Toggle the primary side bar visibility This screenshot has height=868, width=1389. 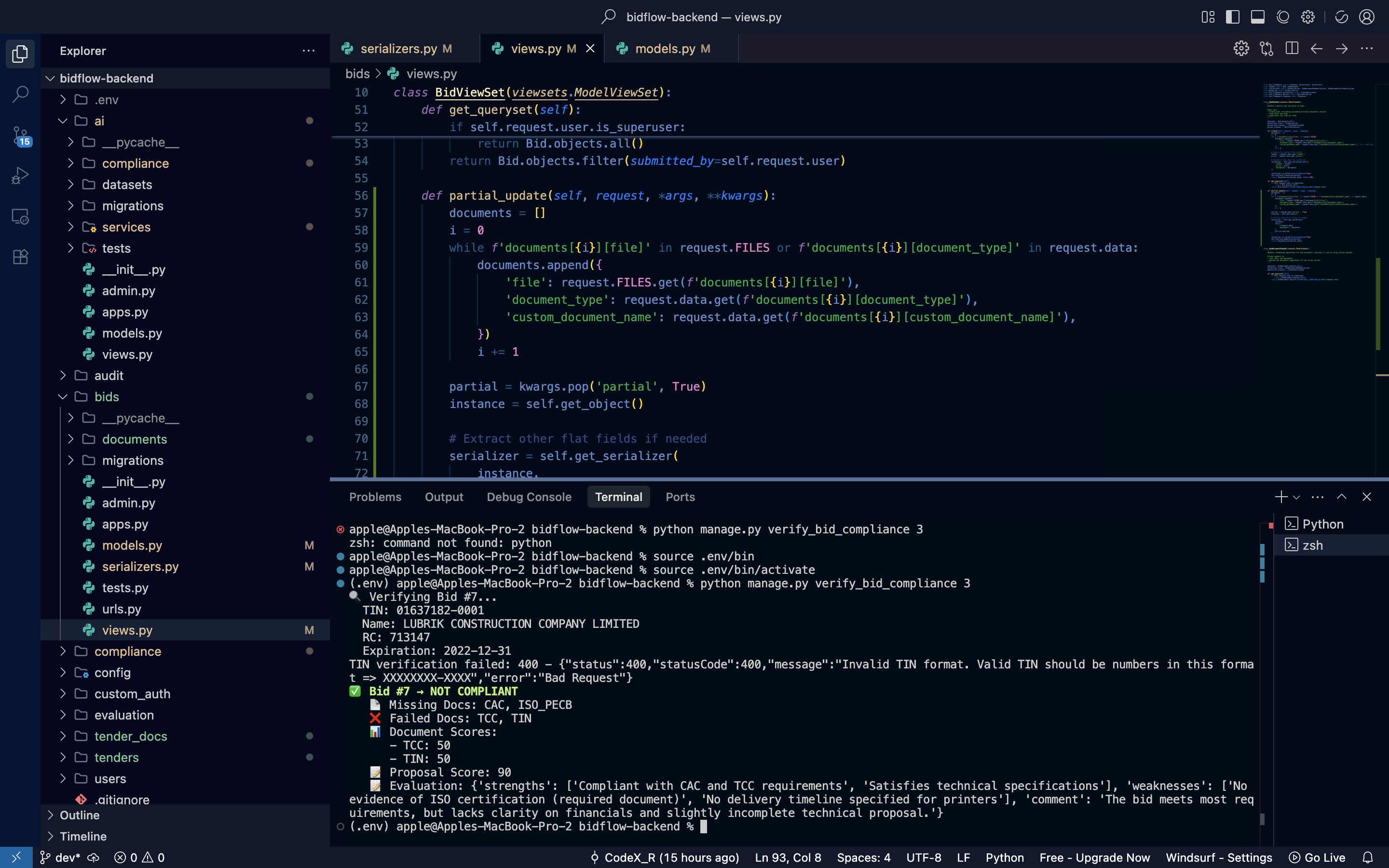[x=1232, y=17]
